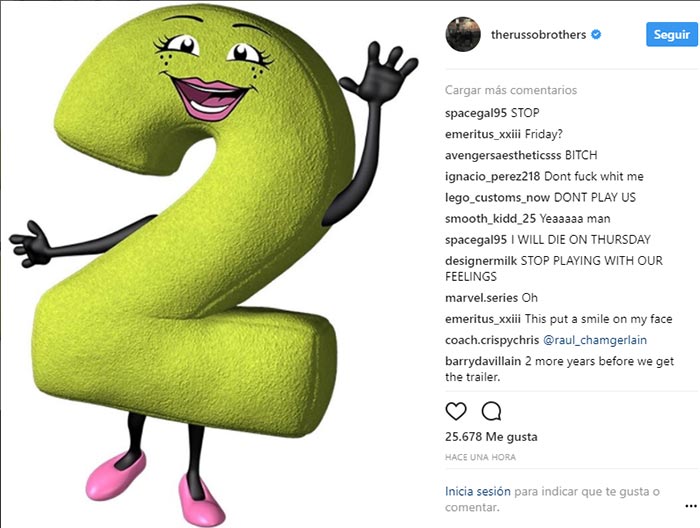700x528 pixels.
Task: Open the HACE UNA HORA timestamp
Action: tap(480, 457)
